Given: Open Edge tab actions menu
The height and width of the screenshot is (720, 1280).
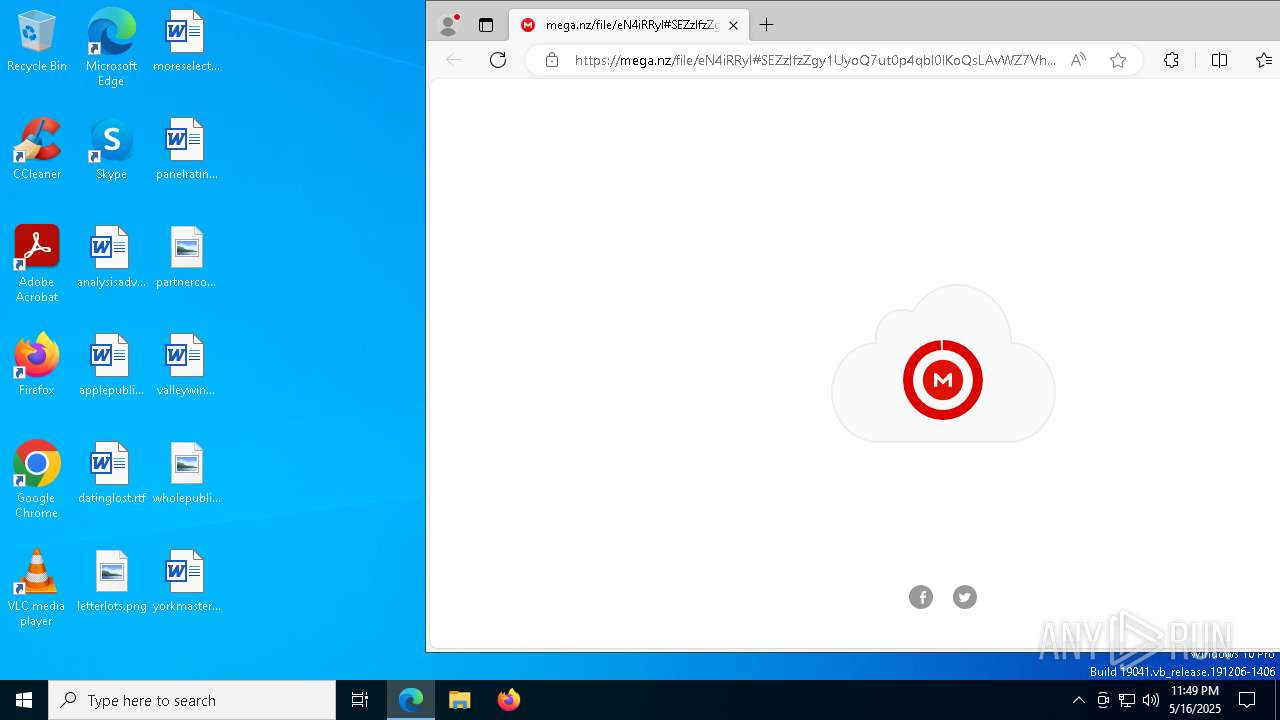Looking at the screenshot, I should (x=486, y=25).
